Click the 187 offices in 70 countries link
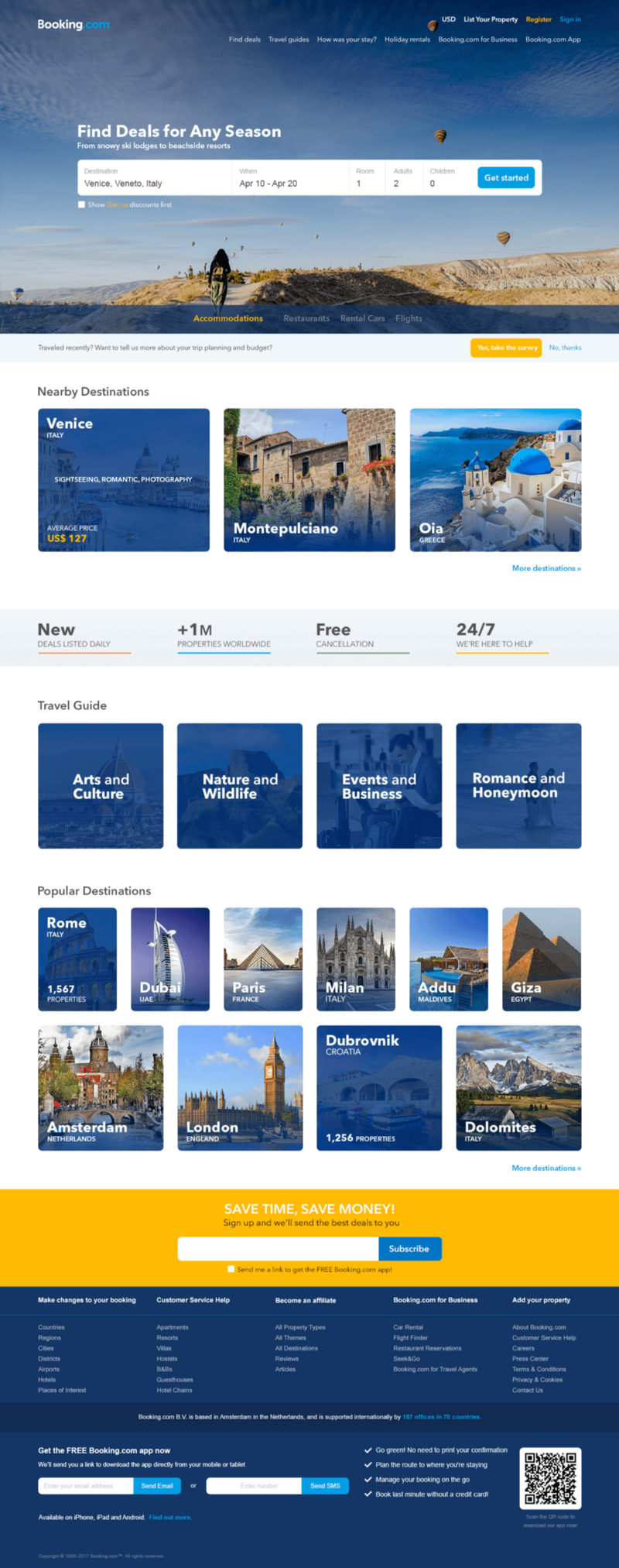The width and height of the screenshot is (619, 1568). click(x=442, y=1417)
